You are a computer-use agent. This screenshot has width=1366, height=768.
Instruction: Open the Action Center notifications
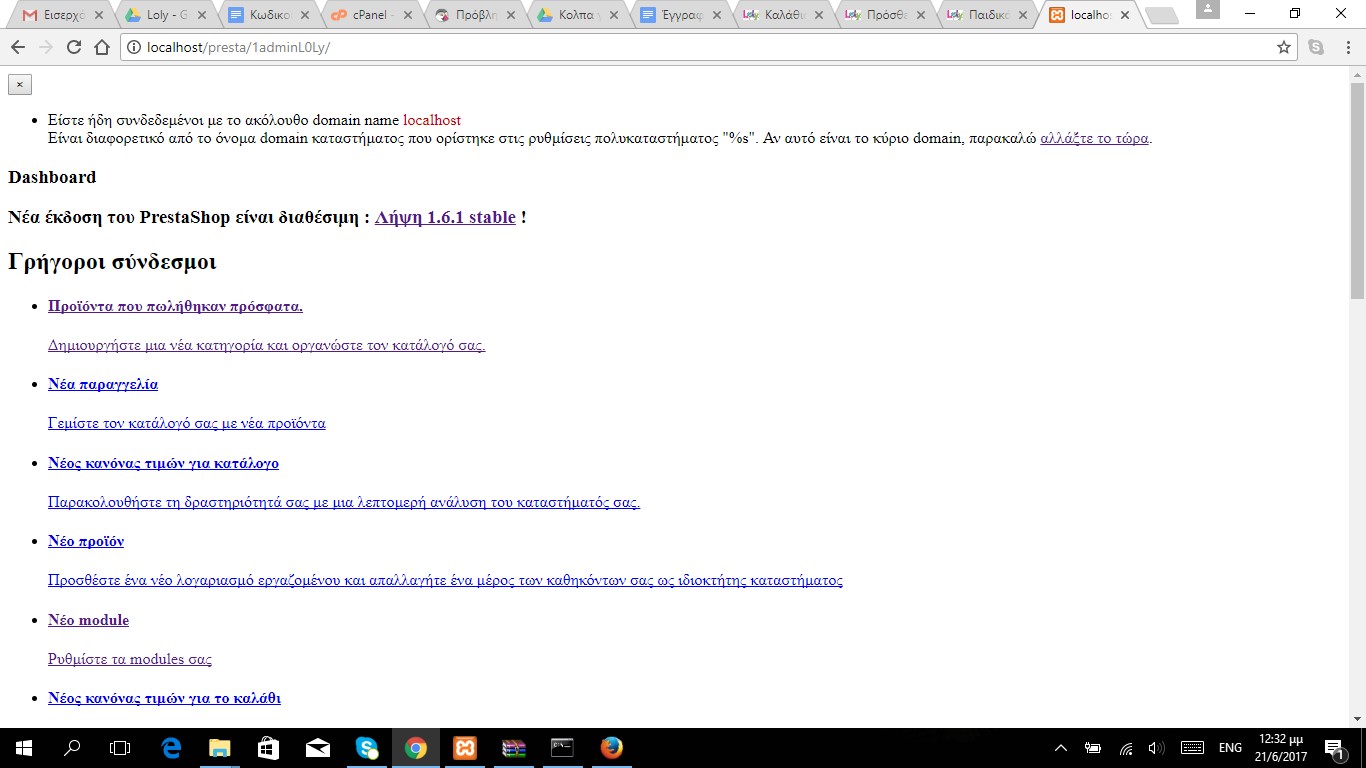click(1334, 748)
